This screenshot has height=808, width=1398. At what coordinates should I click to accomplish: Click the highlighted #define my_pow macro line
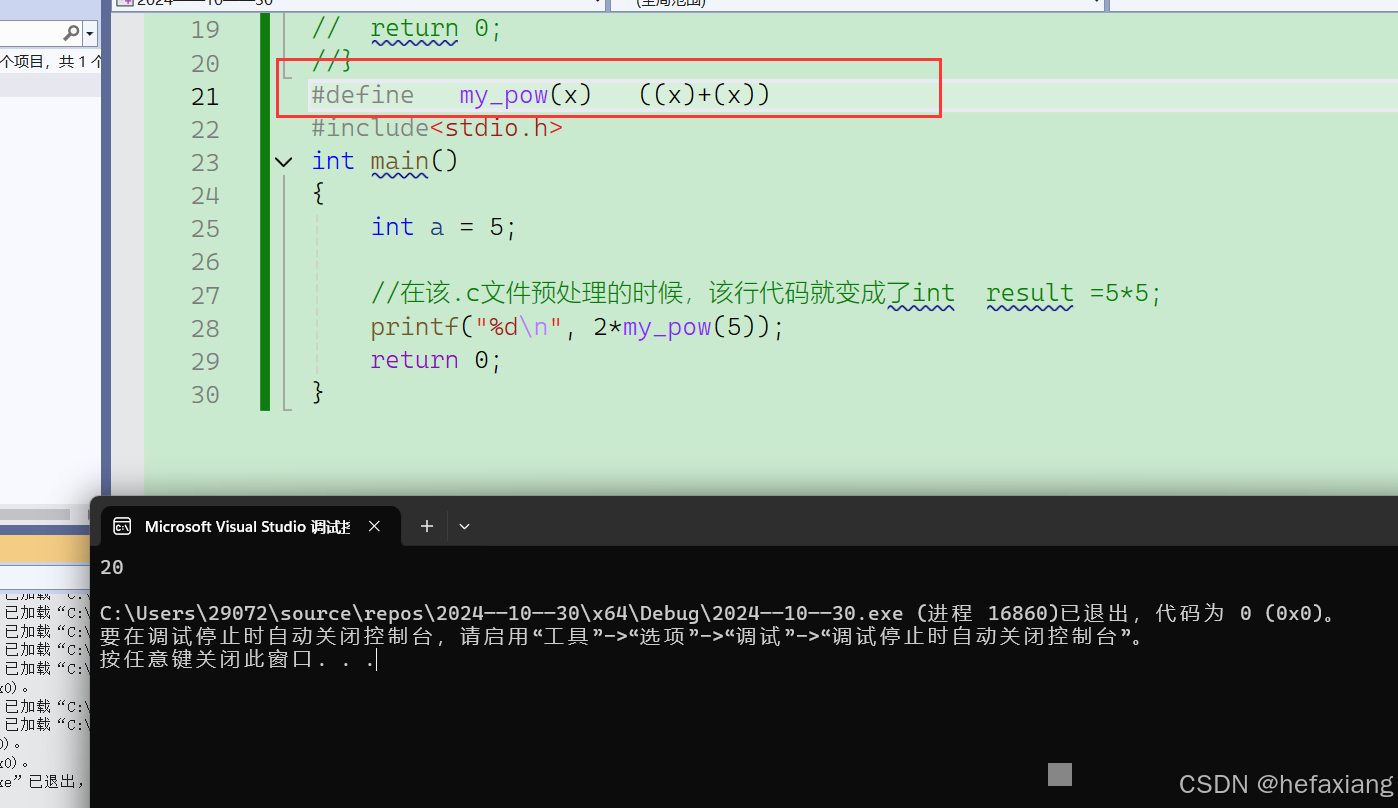tap(540, 94)
